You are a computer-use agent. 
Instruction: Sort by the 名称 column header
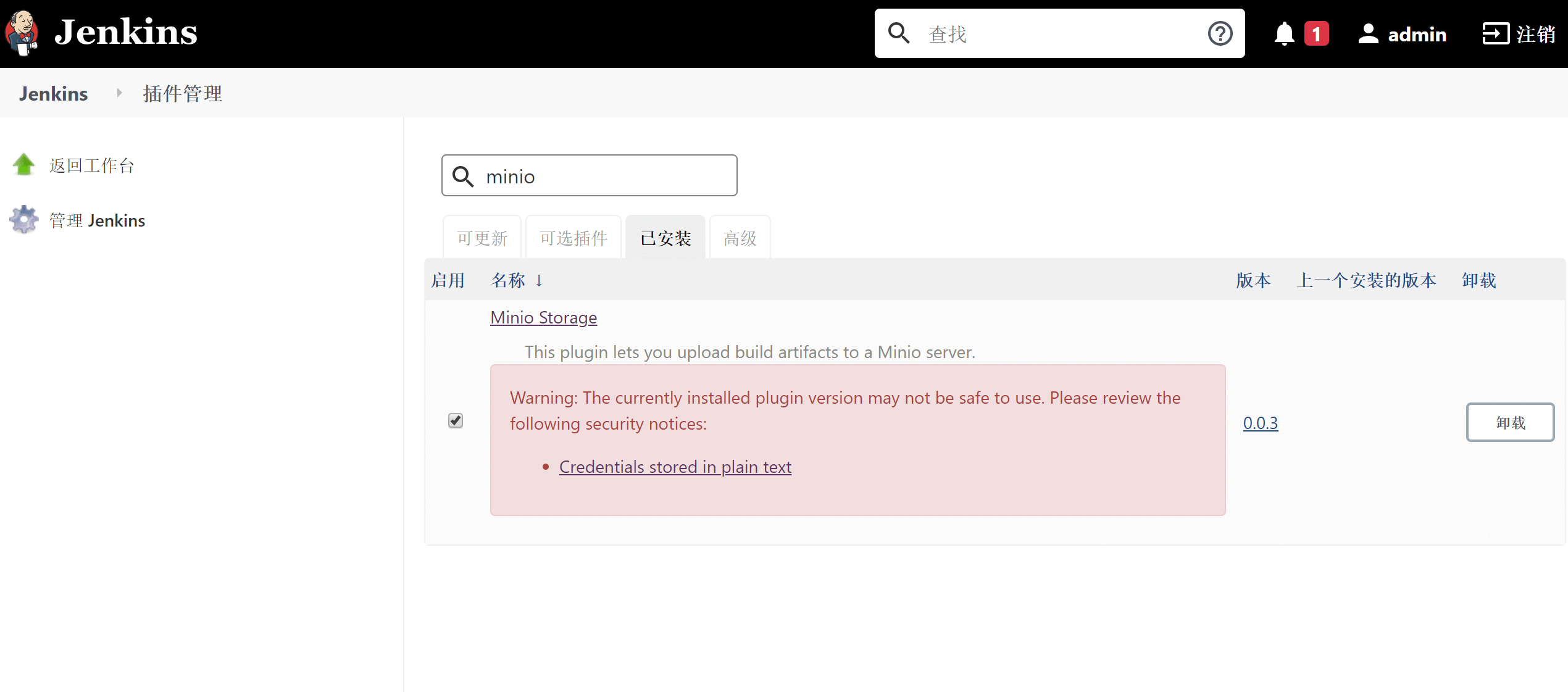(x=516, y=280)
